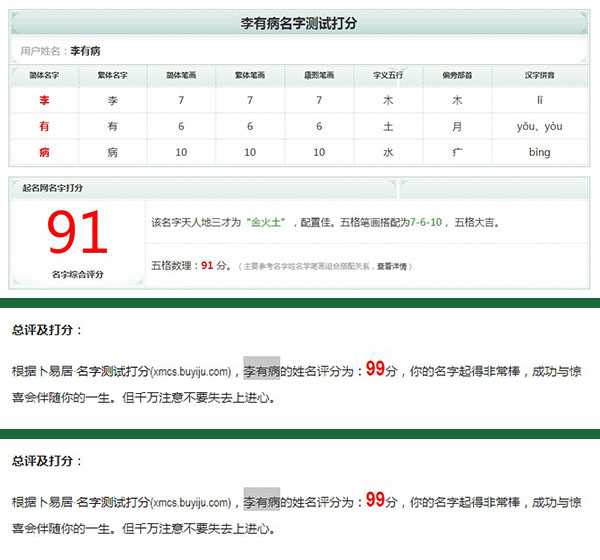Click the large red 91 score
600x560 pixels.
pyautogui.click(x=77, y=234)
